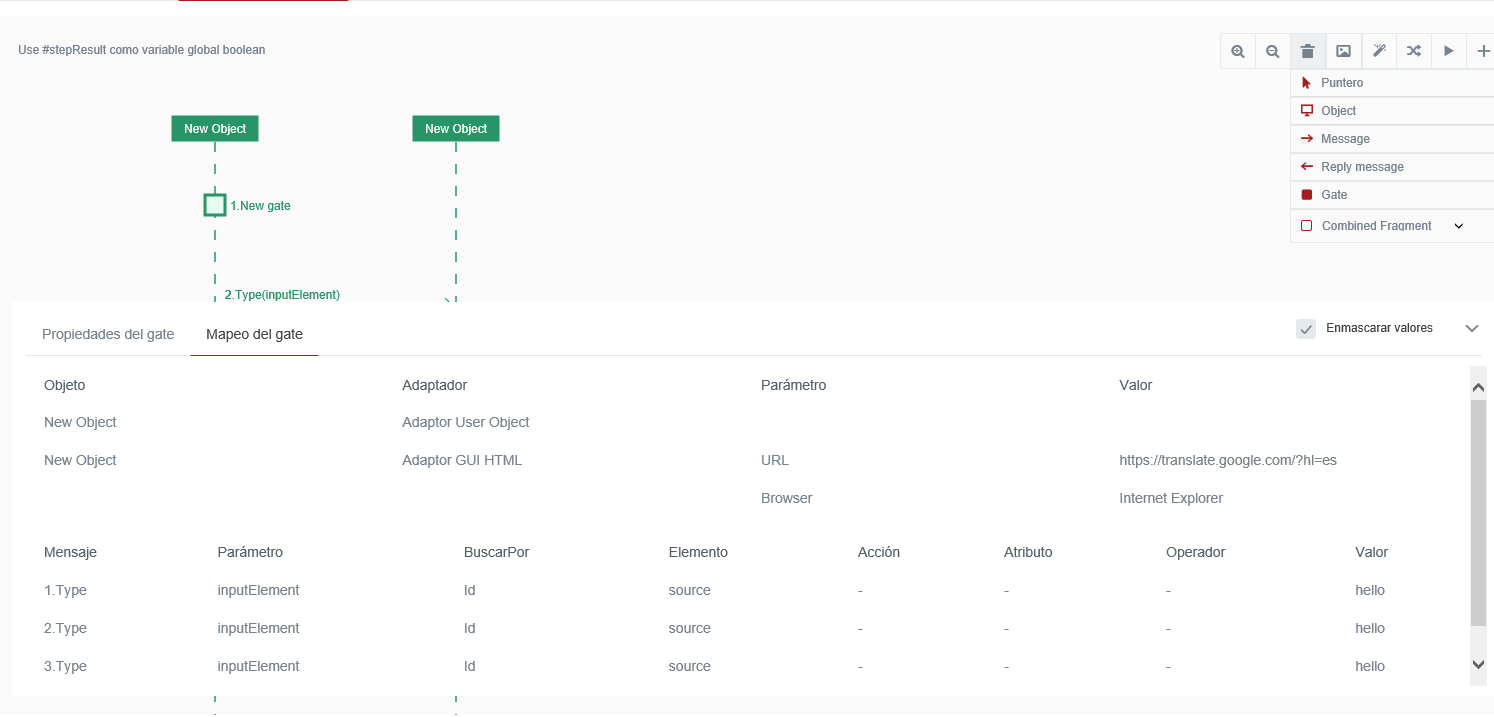Click the left New Object lifeline header
The width and height of the screenshot is (1494, 717).
[x=215, y=129]
